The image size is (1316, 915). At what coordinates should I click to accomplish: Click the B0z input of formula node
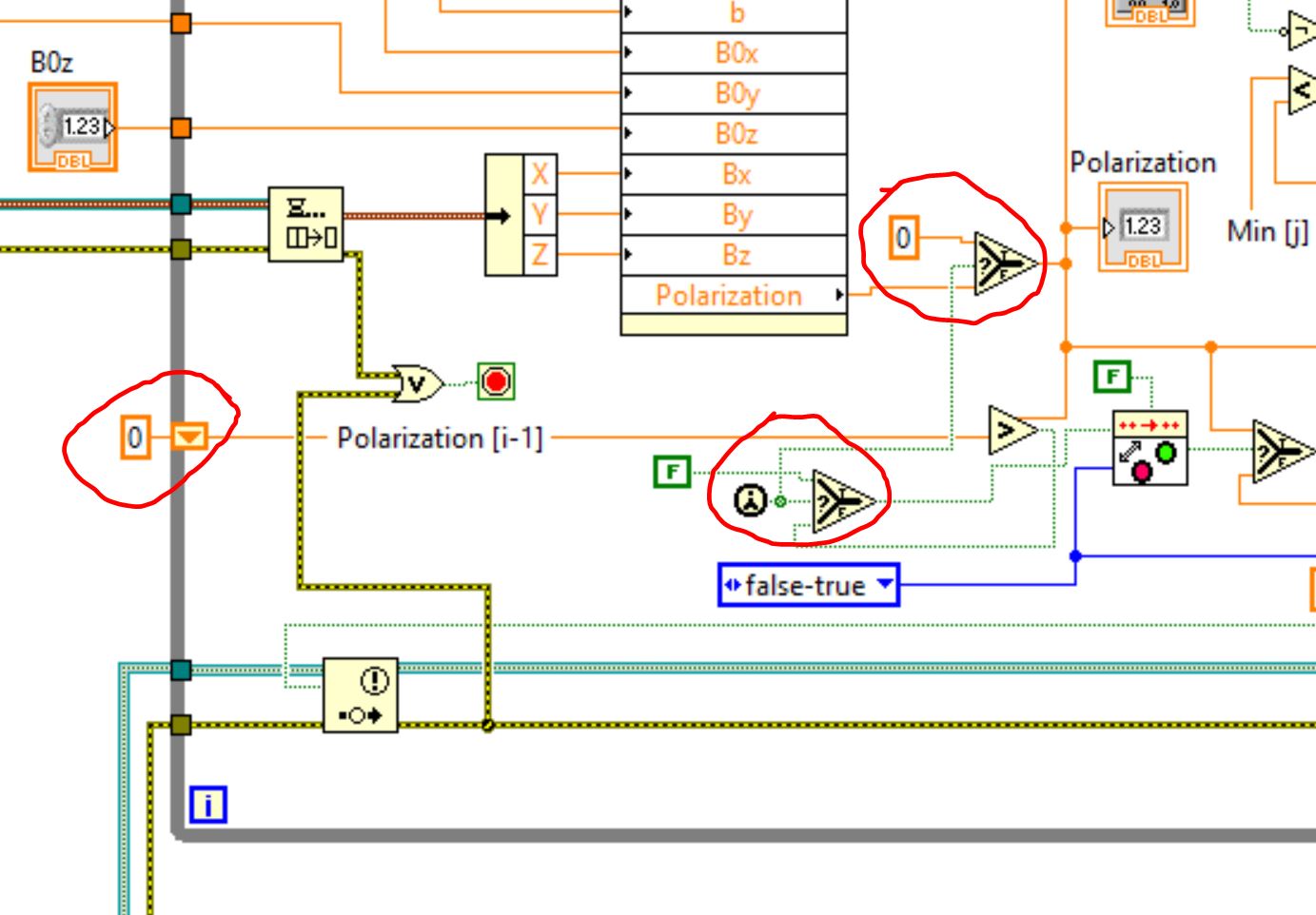(734, 134)
